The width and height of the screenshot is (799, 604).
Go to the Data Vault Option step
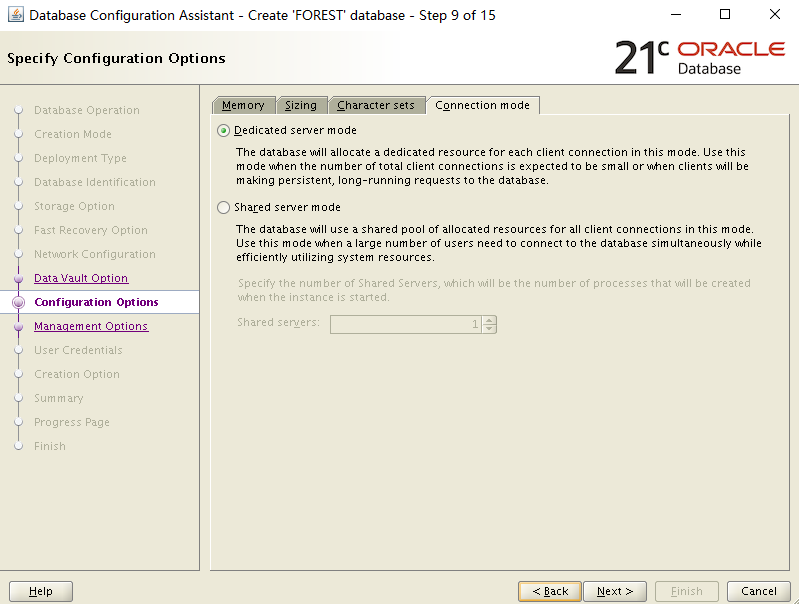(81, 278)
